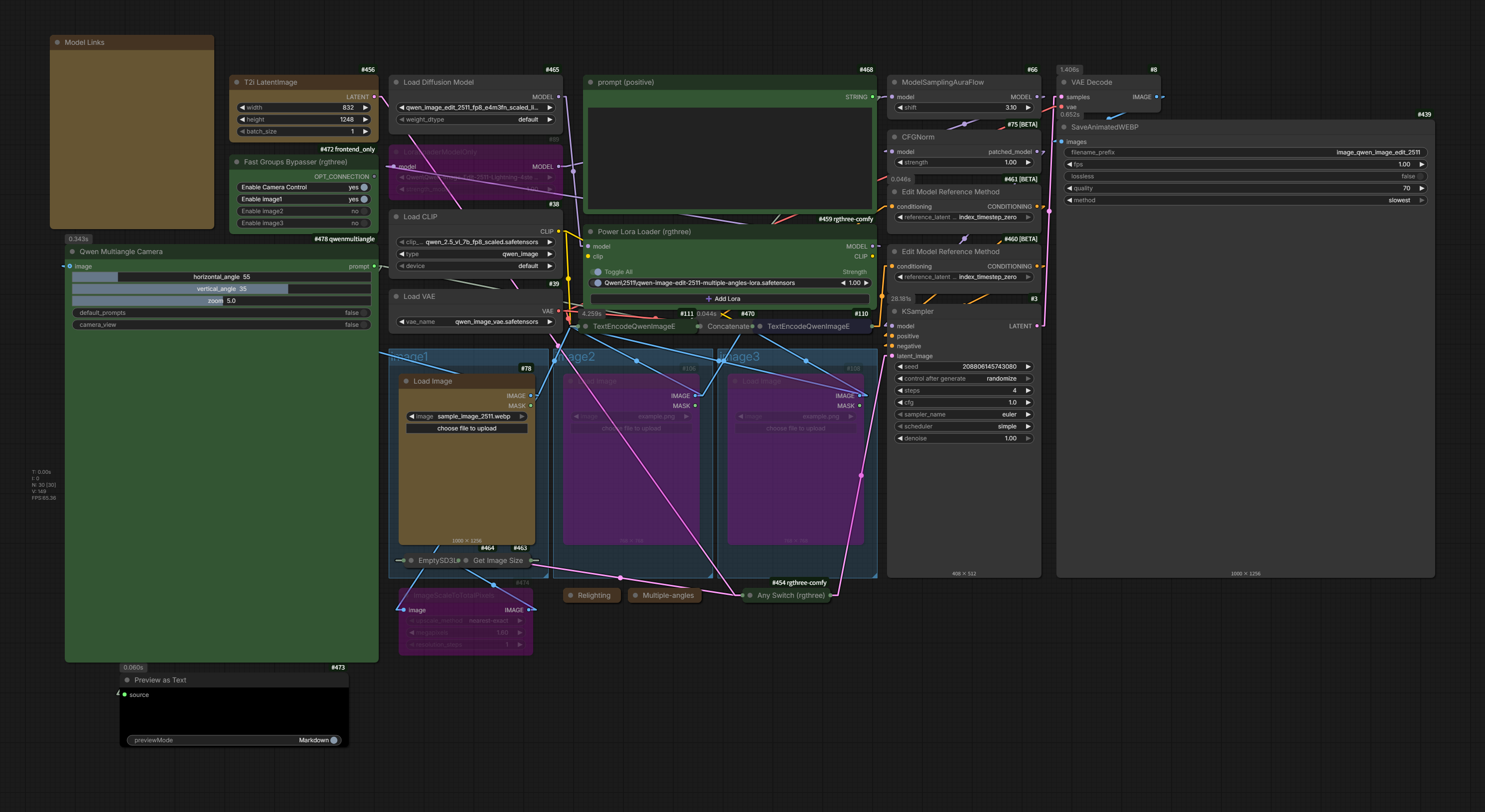1485x812 pixels.
Task: Collapse the SaveAnimatedWEBP node dot
Action: pos(1064,128)
